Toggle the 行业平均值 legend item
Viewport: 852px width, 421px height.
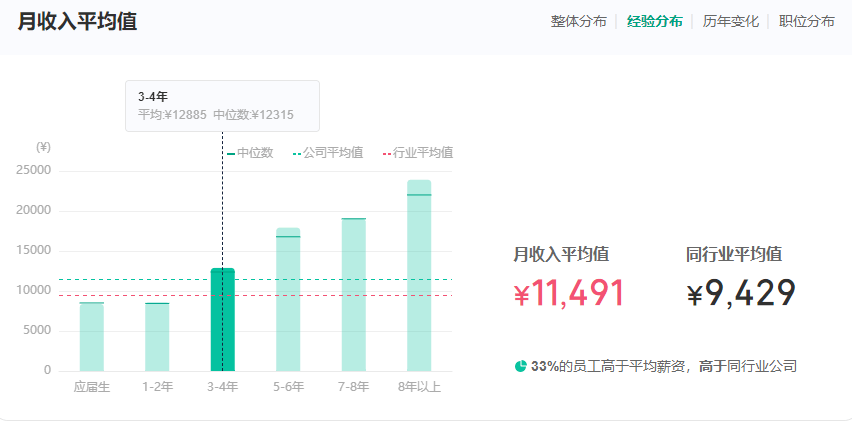click(417, 153)
